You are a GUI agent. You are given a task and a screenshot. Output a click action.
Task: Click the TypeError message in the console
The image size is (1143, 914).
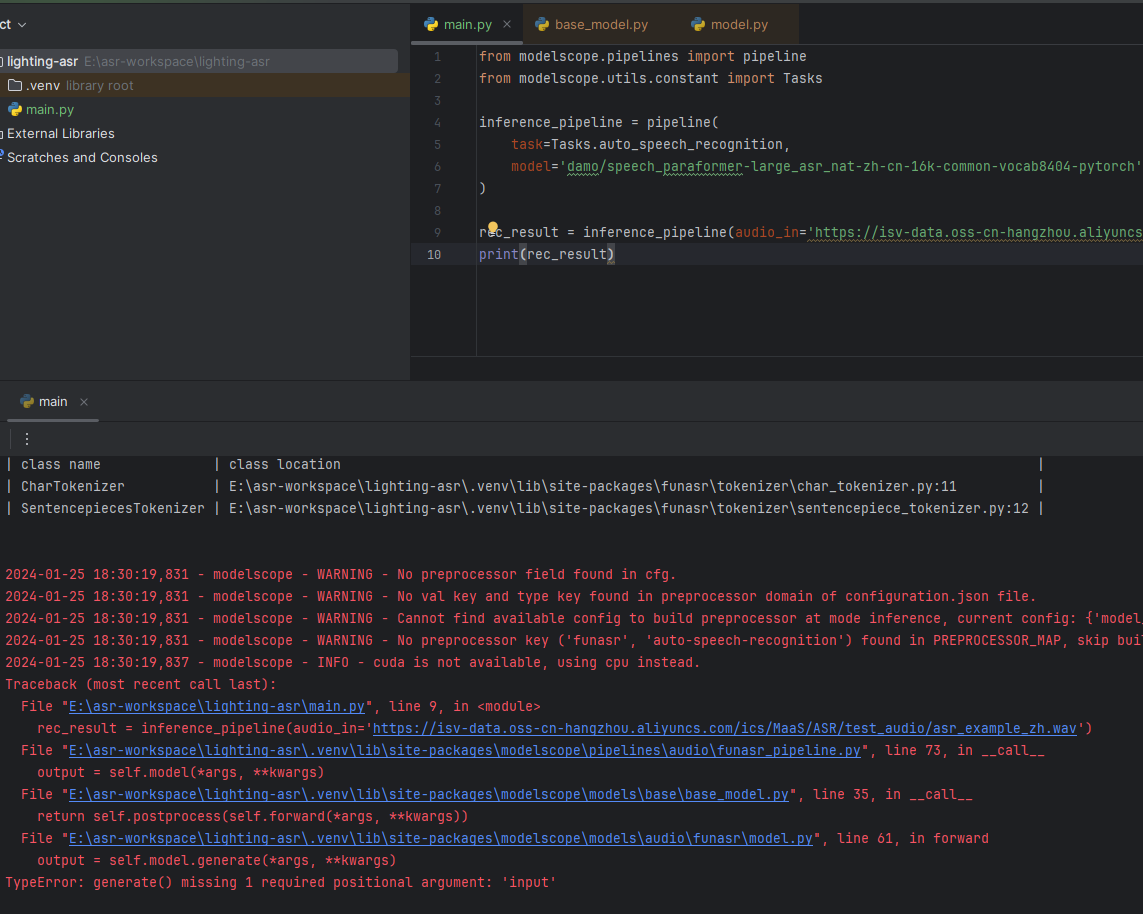281,882
